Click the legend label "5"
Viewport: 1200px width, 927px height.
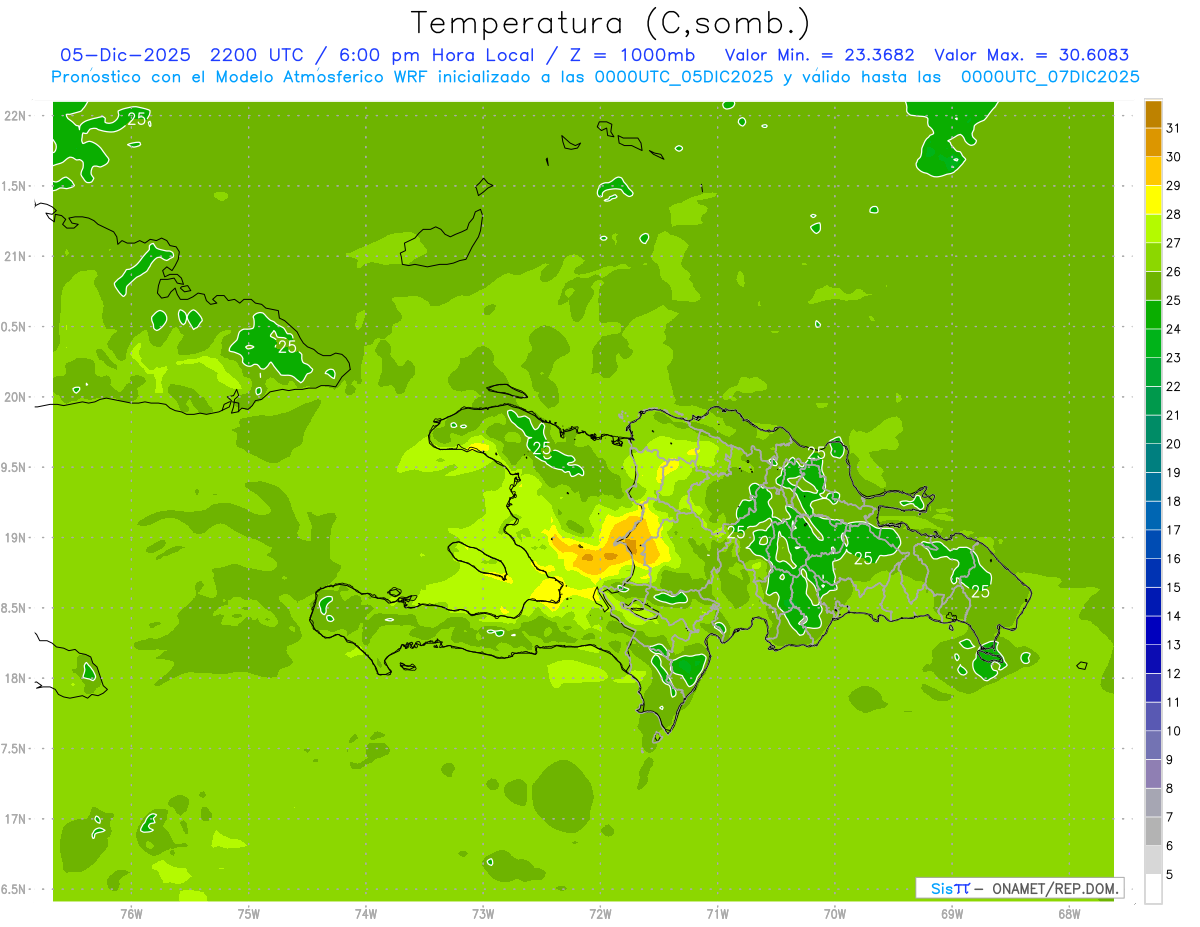pyautogui.click(x=1170, y=874)
